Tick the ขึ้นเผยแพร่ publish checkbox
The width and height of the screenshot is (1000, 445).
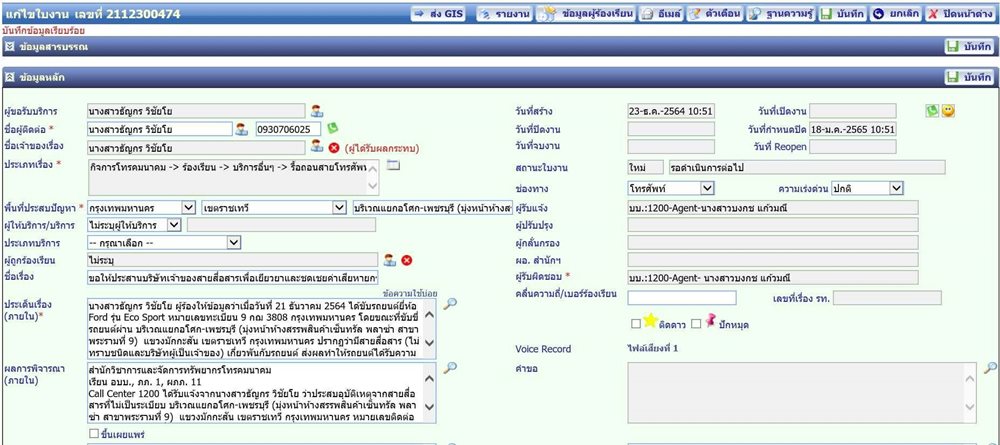pyautogui.click(x=94, y=434)
